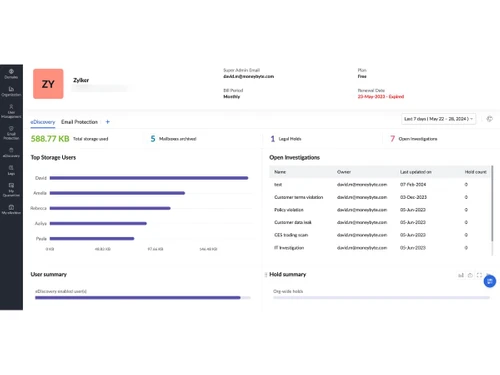
Task: Click the Free plan value
Action: [x=362, y=76]
